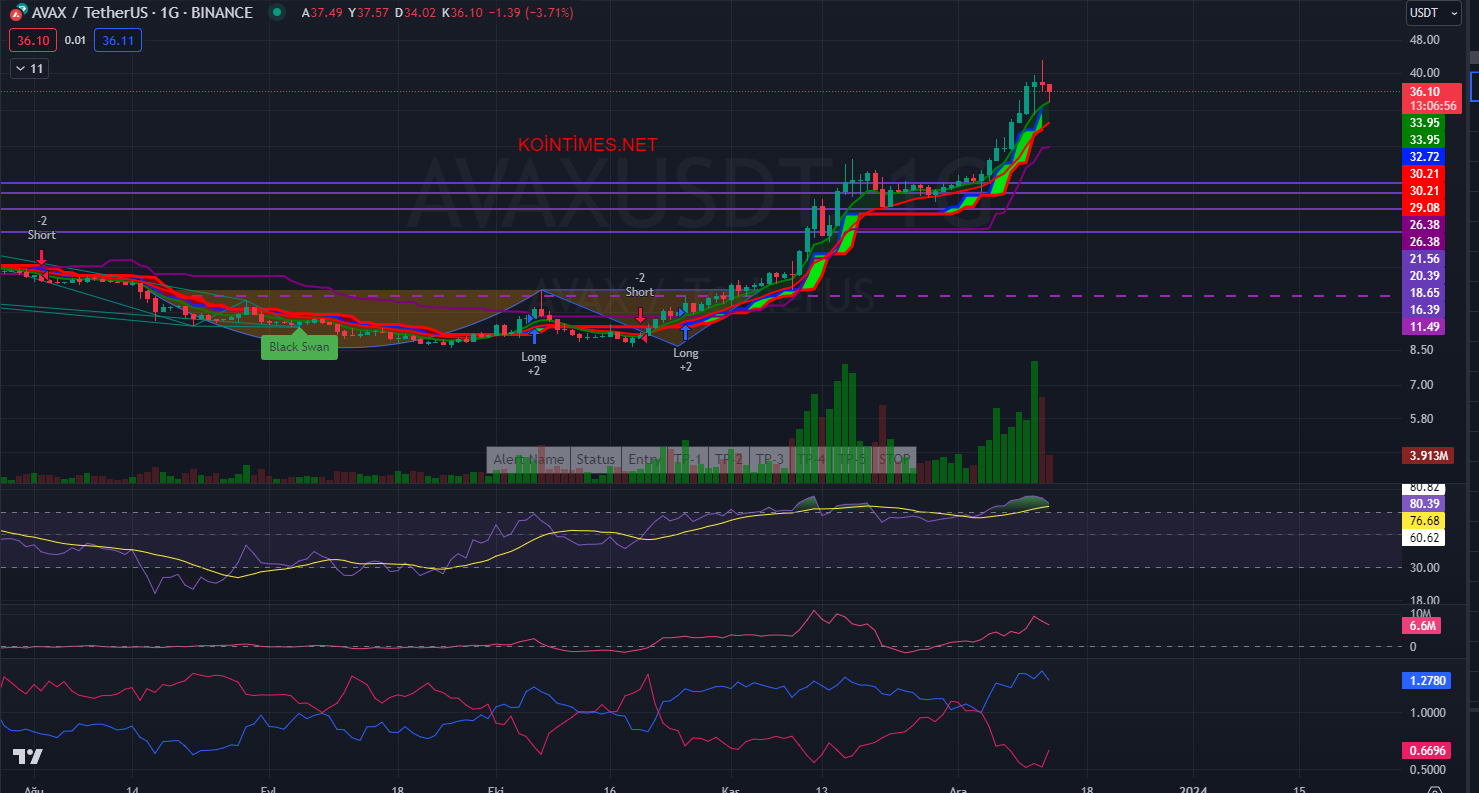The width and height of the screenshot is (1479, 793).
Task: Collapse the indicator legend showing 11
Action: pos(29,69)
